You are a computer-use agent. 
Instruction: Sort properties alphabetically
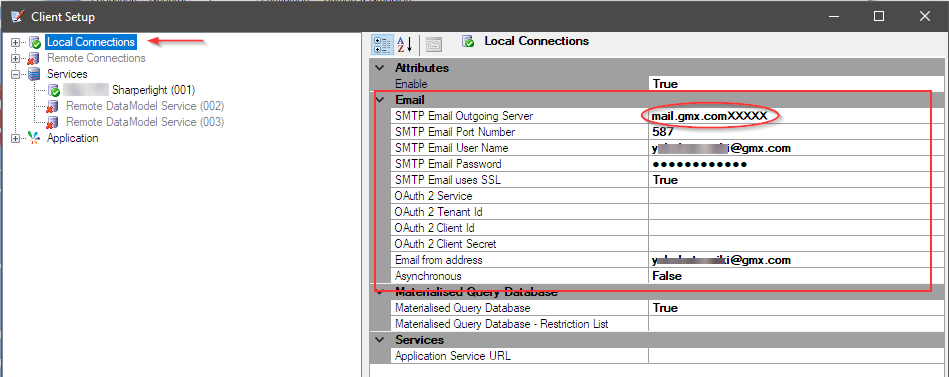tap(404, 44)
